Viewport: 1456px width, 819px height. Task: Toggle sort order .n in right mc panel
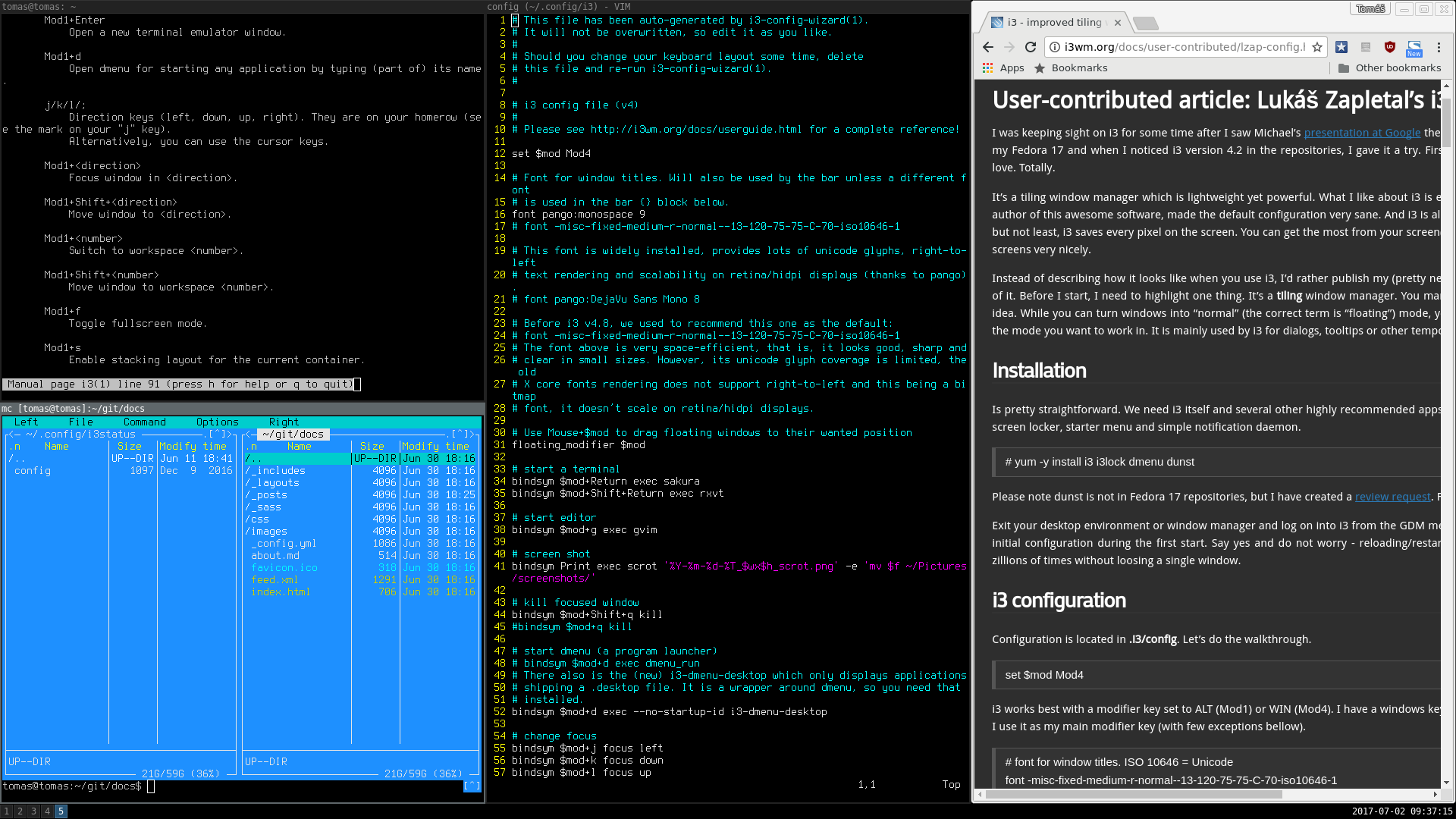[x=251, y=447]
